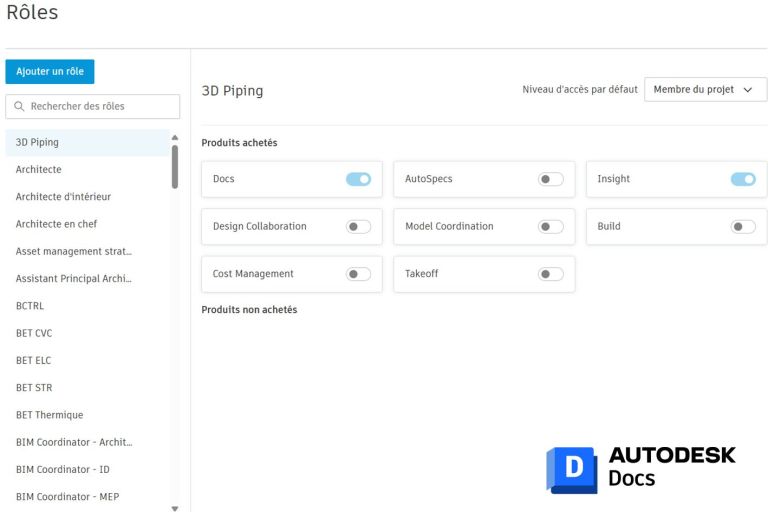This screenshot has width=768, height=512.
Task: Focus the Rechercher des rôles search field
Action: click(93, 106)
